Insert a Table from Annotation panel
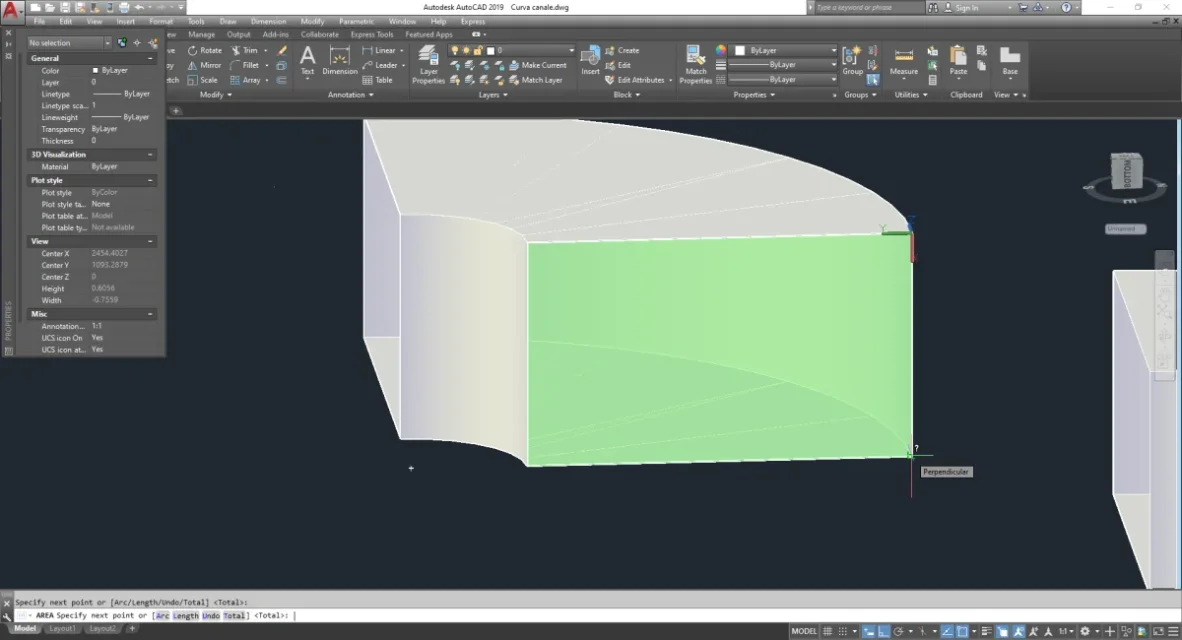The image size is (1182, 640). 377,80
